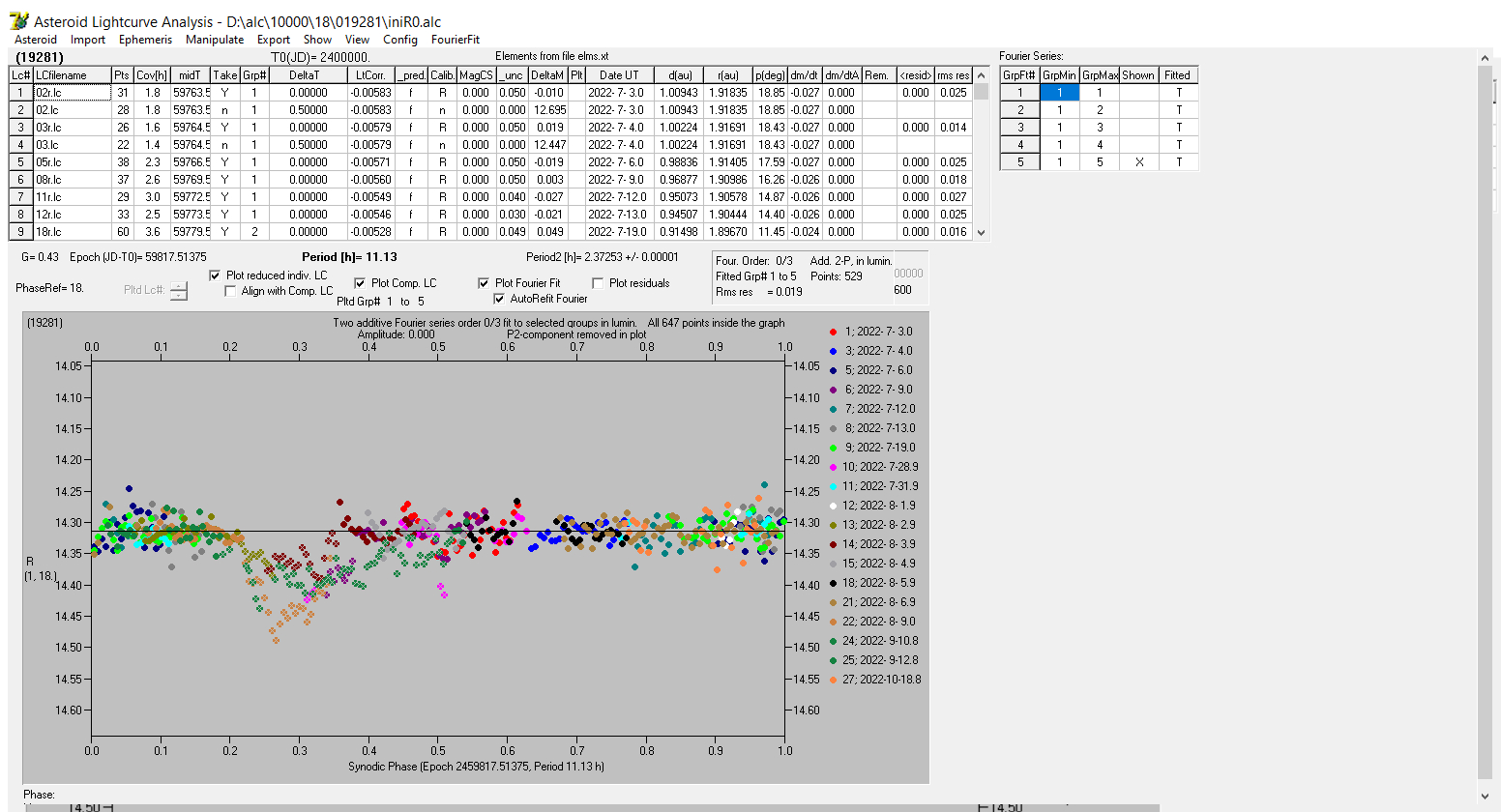Click purple legend dot for 6; 2022-7-9.0

[833, 390]
